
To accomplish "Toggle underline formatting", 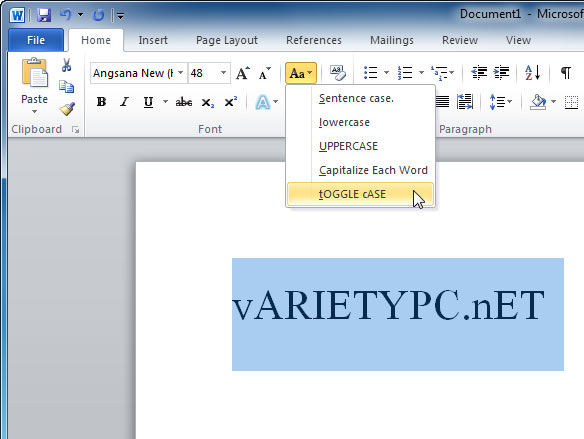I will click(x=148, y=102).
